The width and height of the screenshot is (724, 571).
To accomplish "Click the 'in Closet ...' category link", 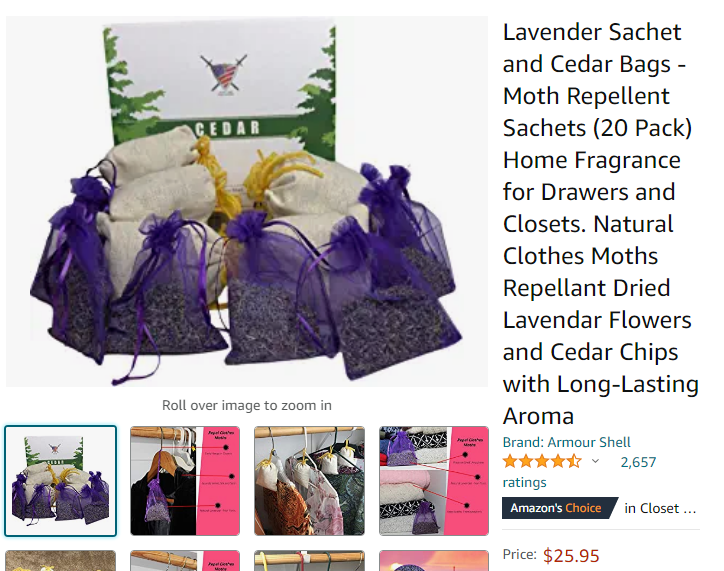I will 660,508.
